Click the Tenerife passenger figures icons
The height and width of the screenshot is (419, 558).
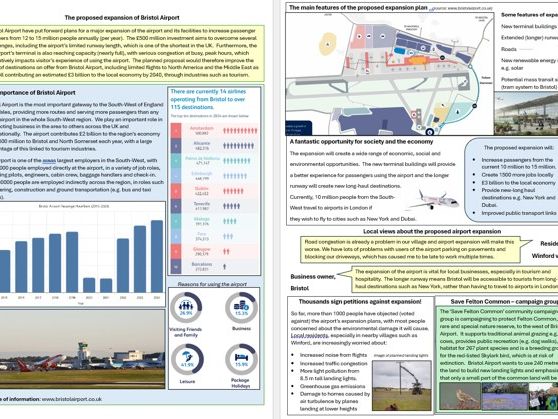(232, 206)
